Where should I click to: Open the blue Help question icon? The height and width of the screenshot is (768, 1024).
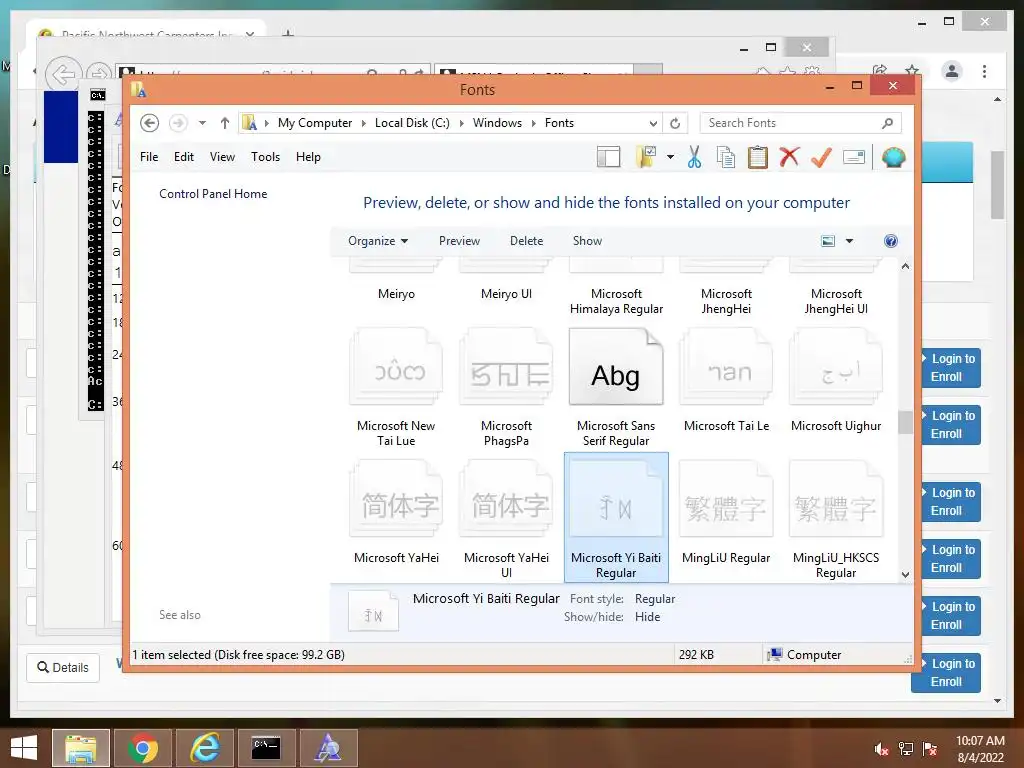[x=891, y=241]
